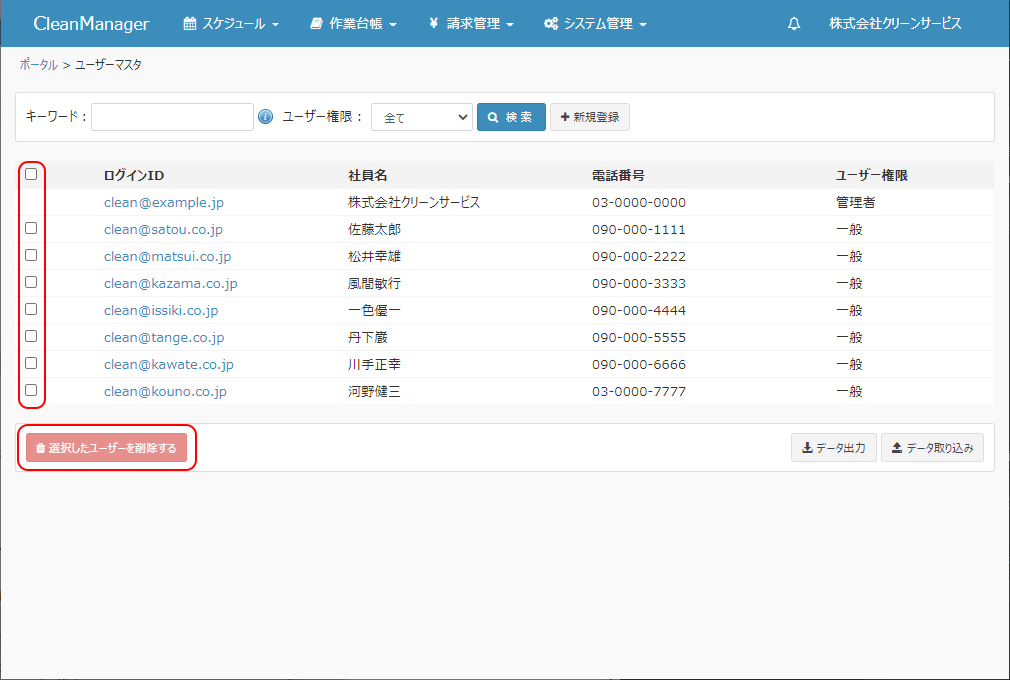Screen dimensions: 1010x680
Task: Go to ポータル via breadcrumb link
Action: click(38, 65)
